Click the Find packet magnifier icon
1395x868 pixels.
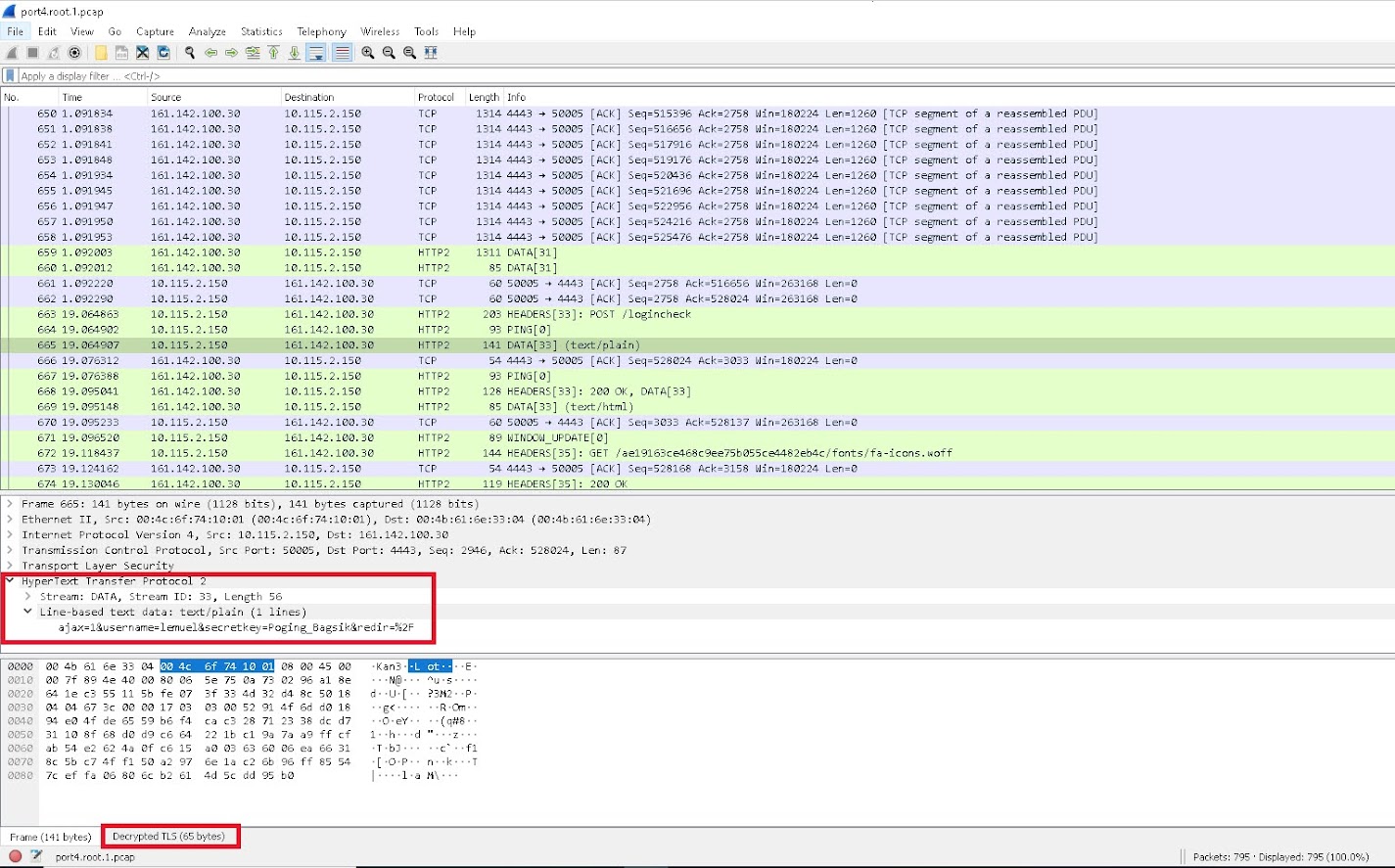click(190, 53)
